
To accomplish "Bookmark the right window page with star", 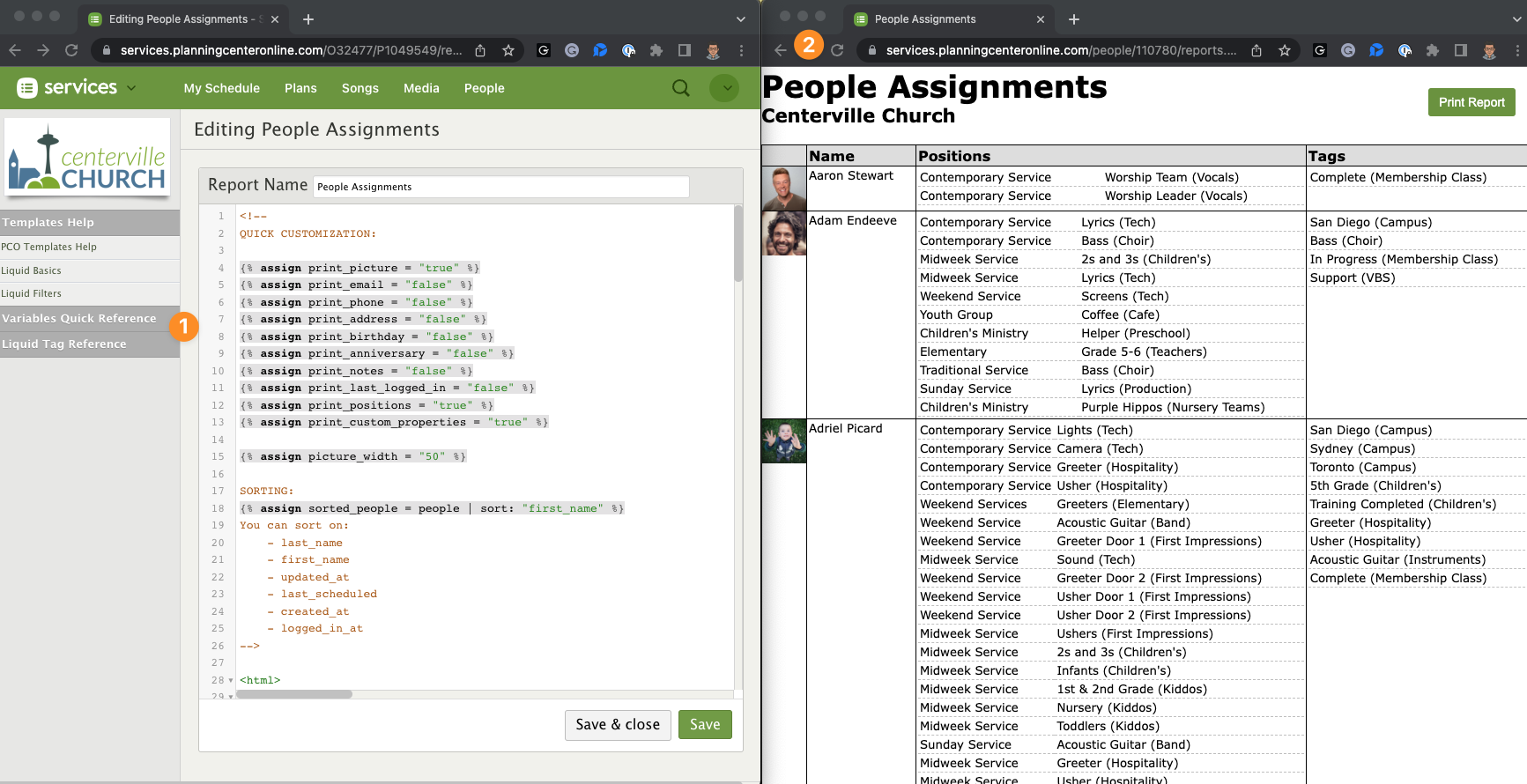I will click(1285, 50).
